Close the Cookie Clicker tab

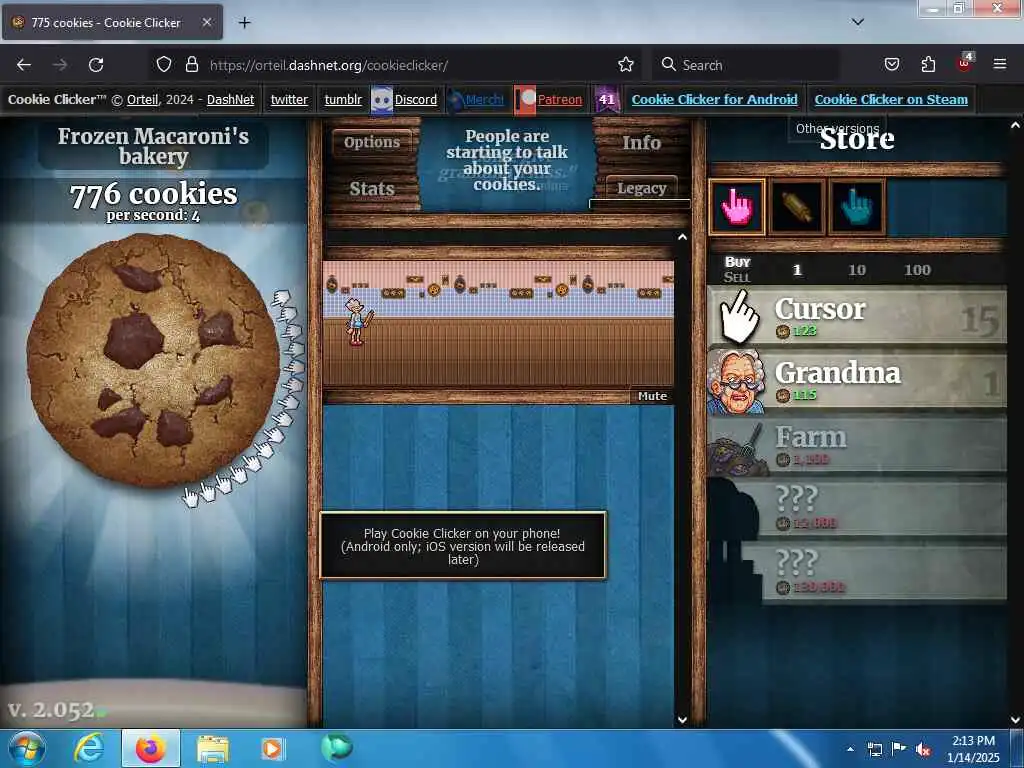point(206,22)
